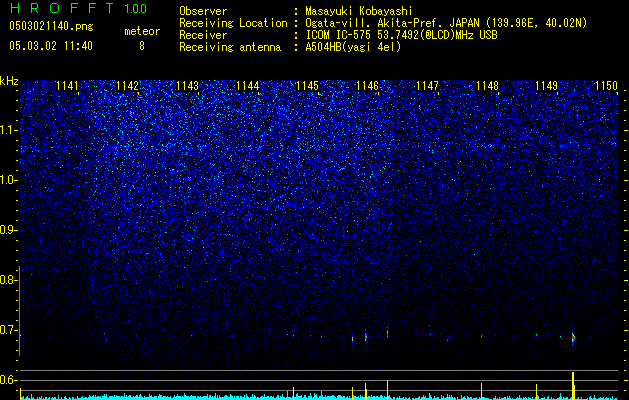Select the observer name Masayuki Kobayashi
629x400 pixels.
(359, 12)
